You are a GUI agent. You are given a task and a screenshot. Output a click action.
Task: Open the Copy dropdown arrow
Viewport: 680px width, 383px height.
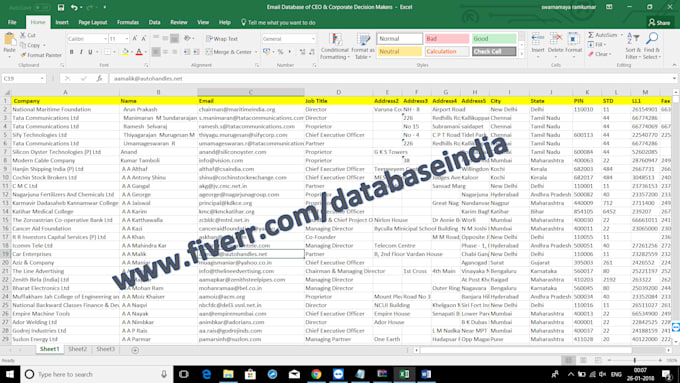click(x=44, y=45)
